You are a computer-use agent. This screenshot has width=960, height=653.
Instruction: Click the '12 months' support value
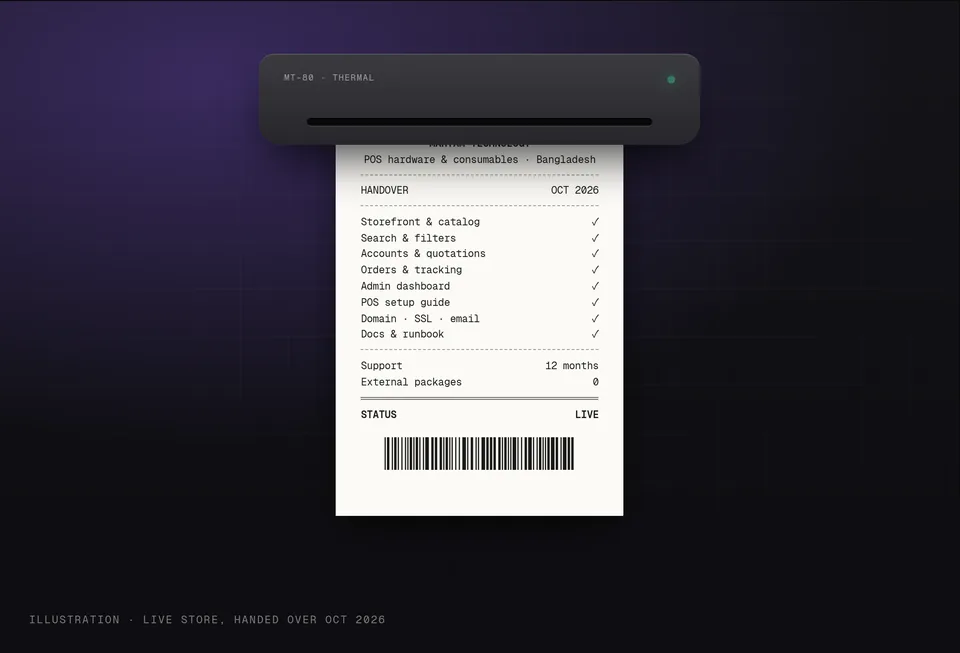click(572, 365)
